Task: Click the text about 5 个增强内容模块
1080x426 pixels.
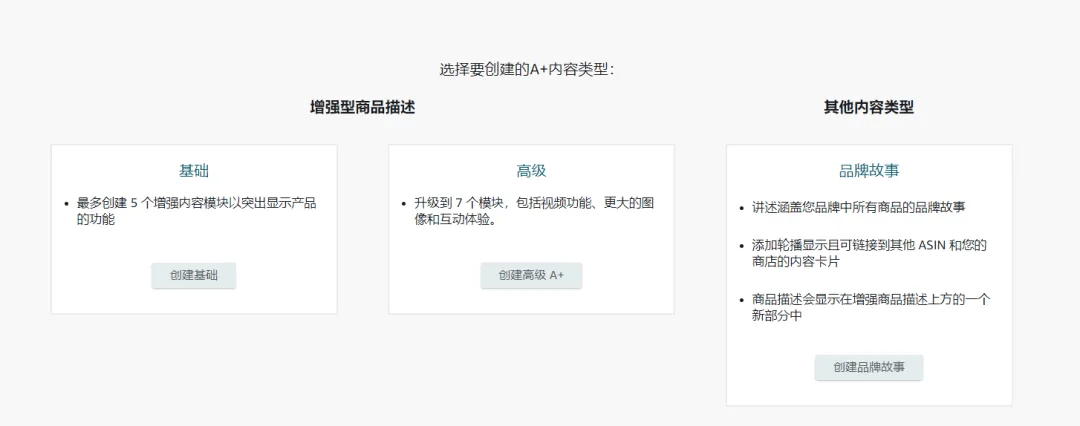Action: 196,211
